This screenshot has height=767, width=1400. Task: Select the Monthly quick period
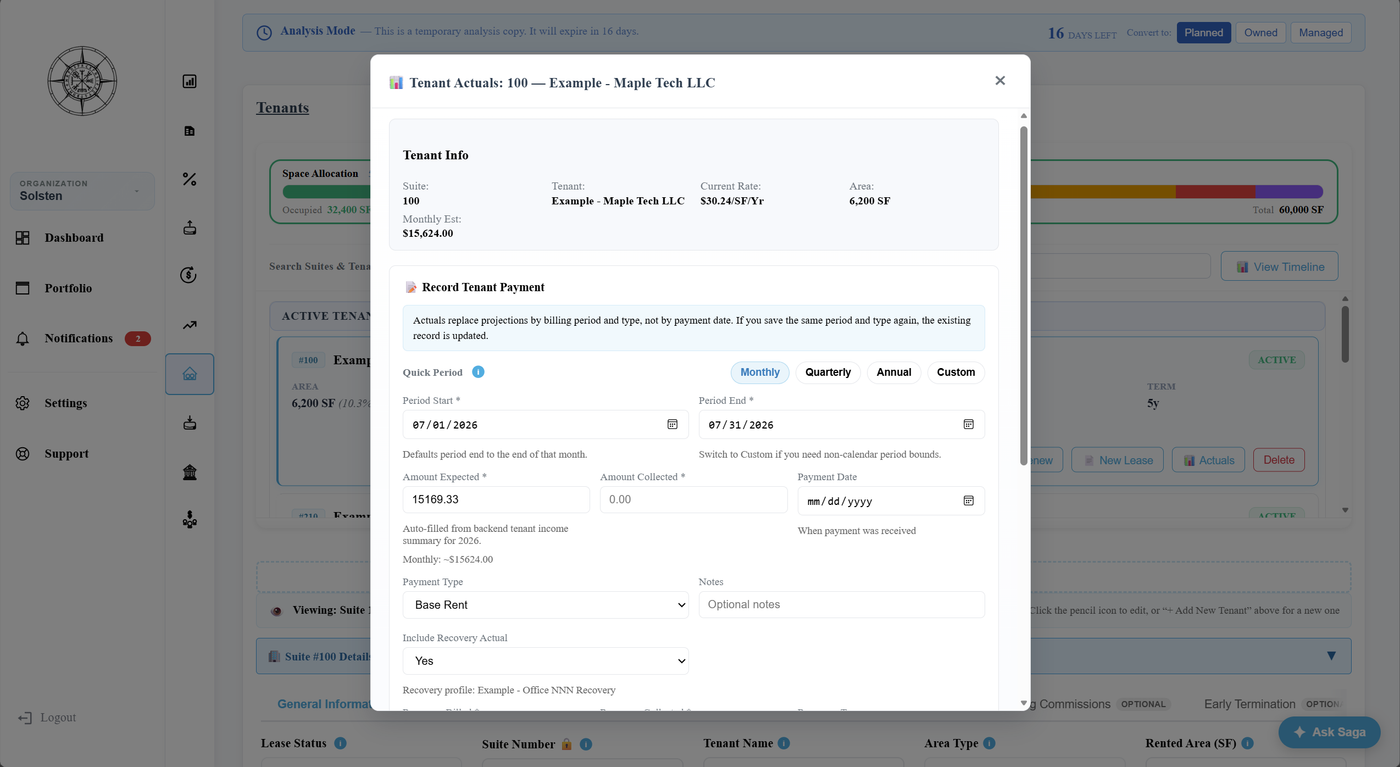click(760, 372)
